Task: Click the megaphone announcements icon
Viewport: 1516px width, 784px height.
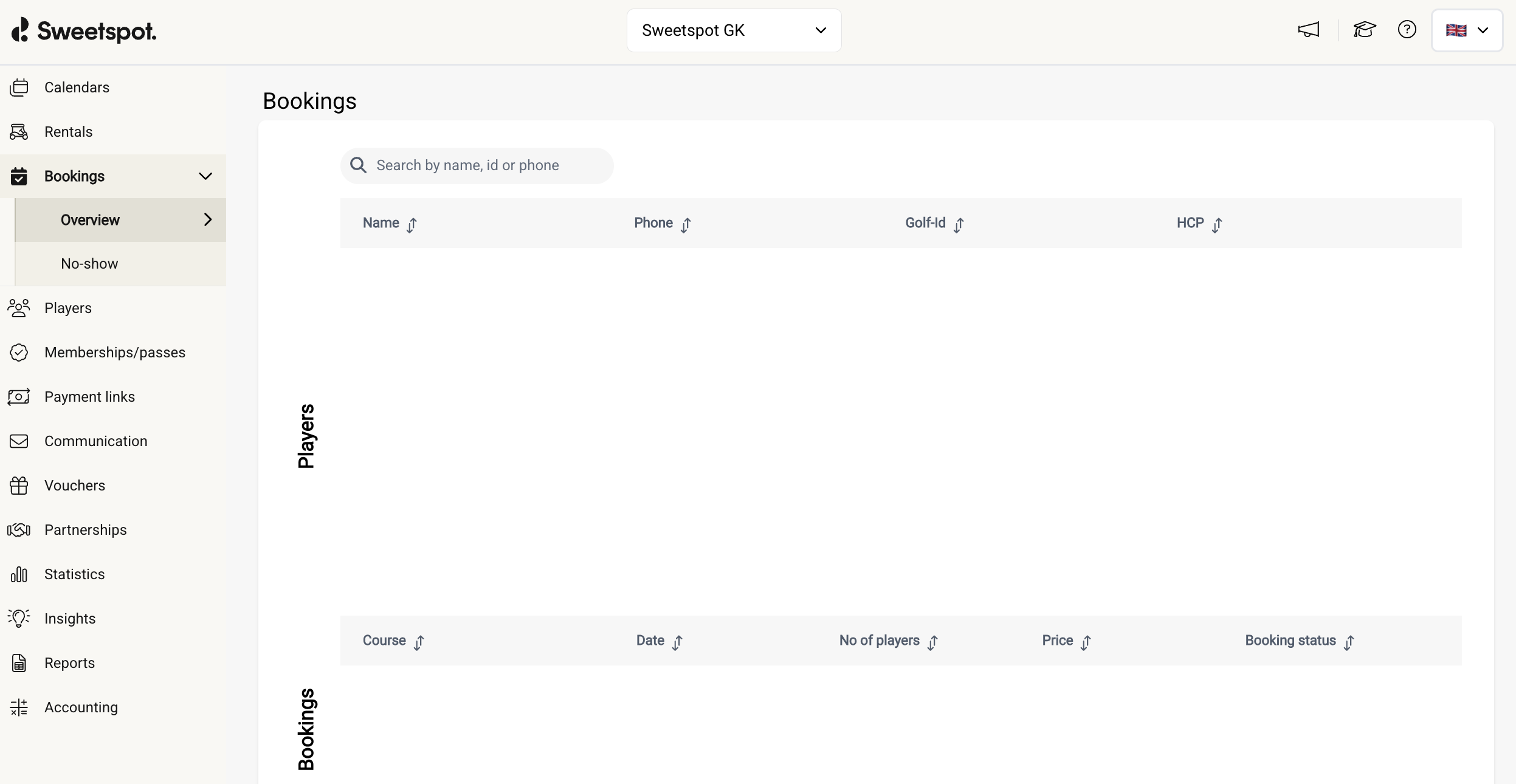Action: click(1309, 30)
